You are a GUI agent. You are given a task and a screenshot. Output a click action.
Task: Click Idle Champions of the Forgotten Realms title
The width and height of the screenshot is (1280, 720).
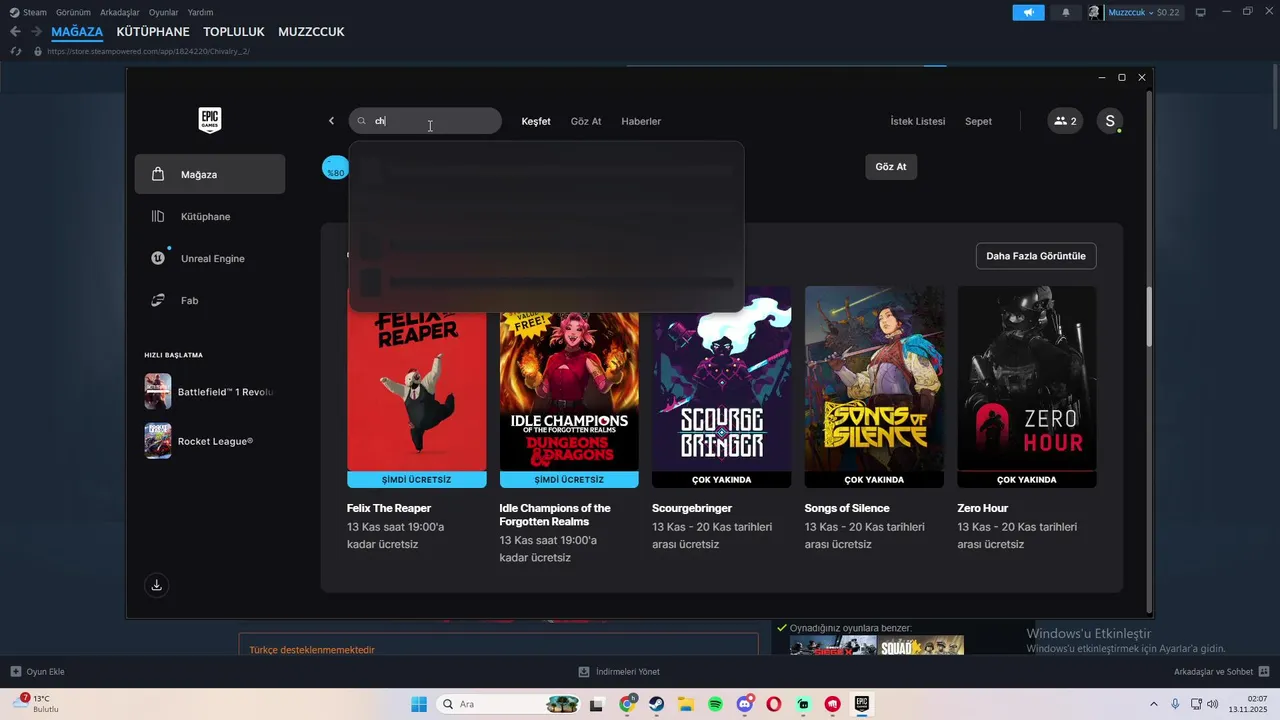click(x=555, y=515)
